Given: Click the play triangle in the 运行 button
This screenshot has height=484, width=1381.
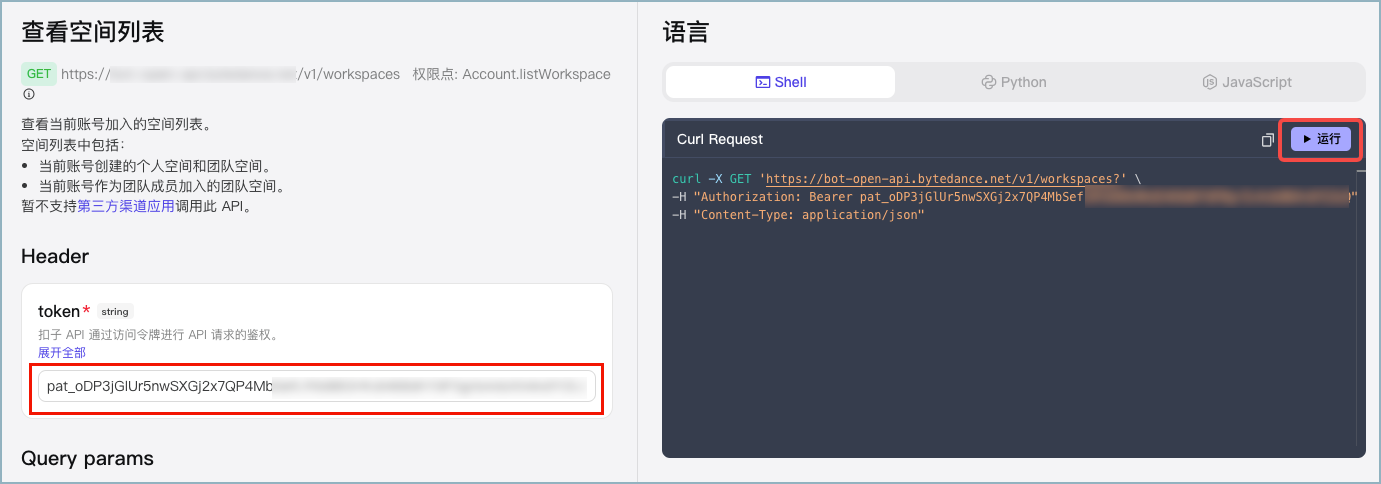Looking at the screenshot, I should coord(1307,139).
